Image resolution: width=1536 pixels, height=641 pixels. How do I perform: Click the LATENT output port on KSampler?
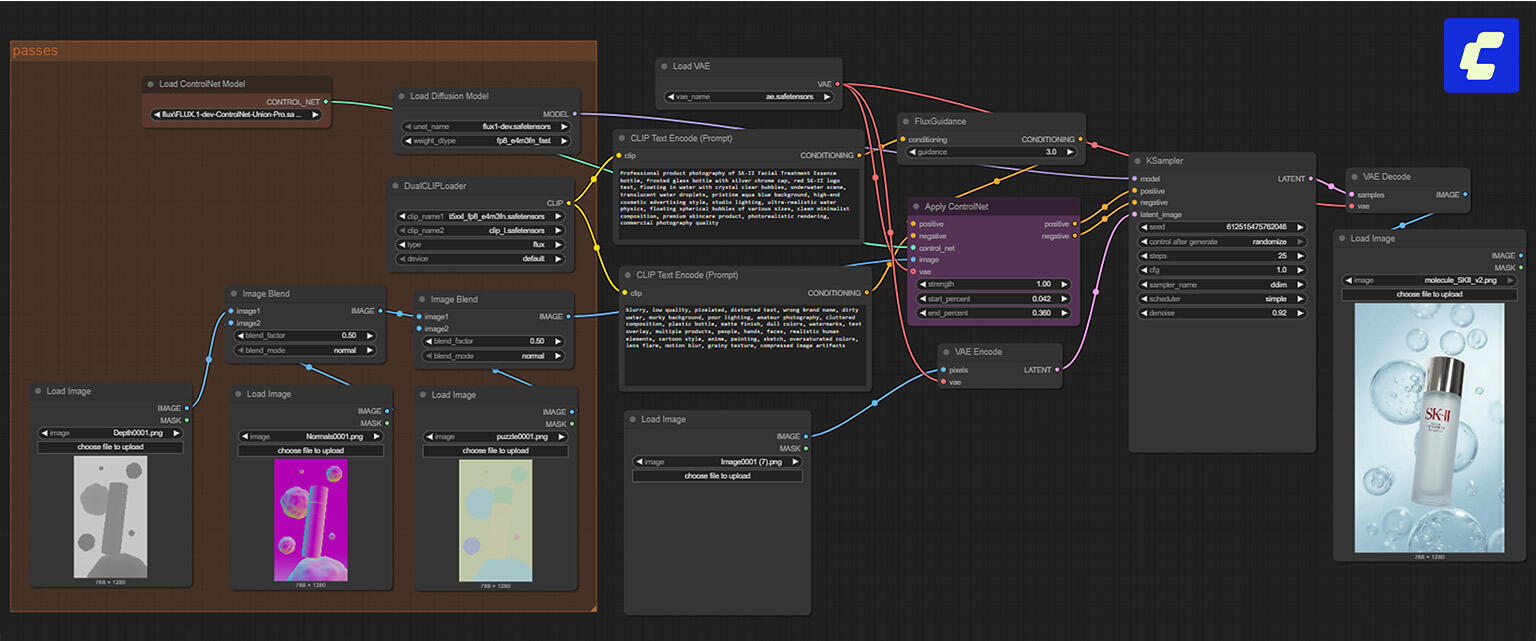1312,179
